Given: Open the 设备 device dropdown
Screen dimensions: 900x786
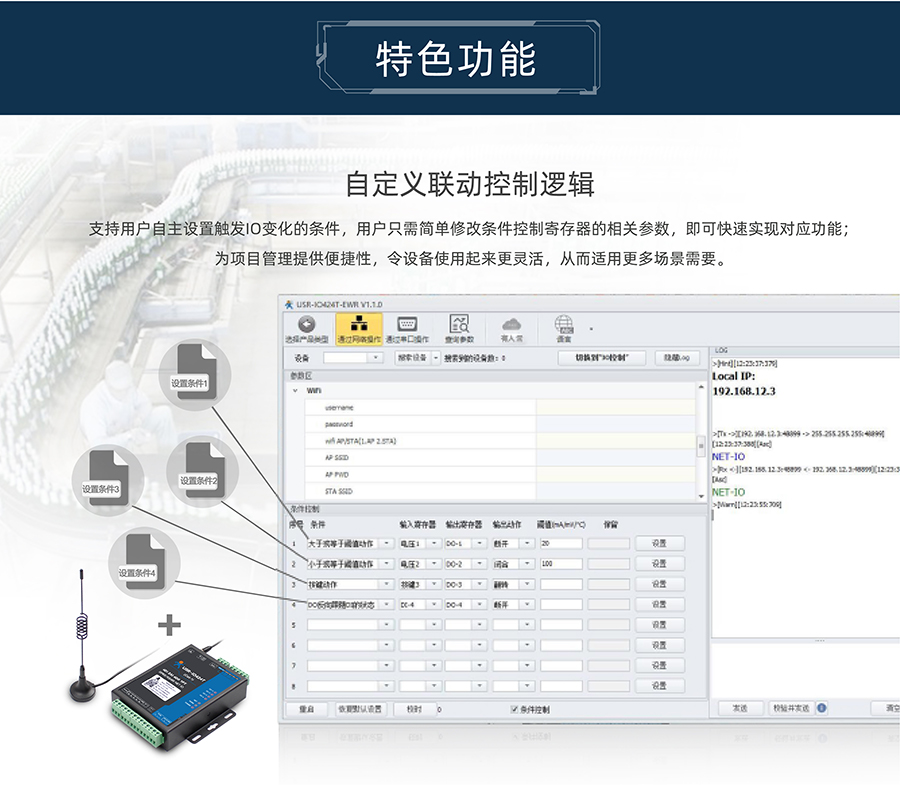Looking at the screenshot, I should 376,358.
